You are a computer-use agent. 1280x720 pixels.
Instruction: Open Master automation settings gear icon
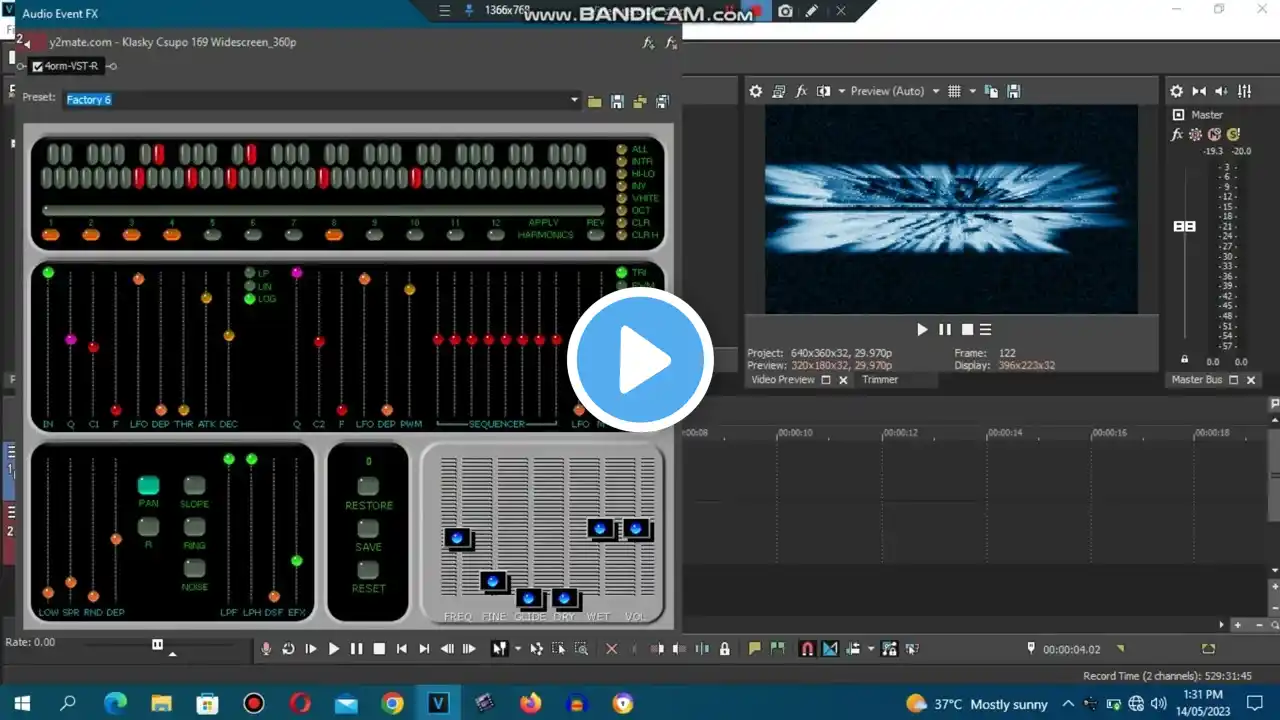(x=1196, y=134)
